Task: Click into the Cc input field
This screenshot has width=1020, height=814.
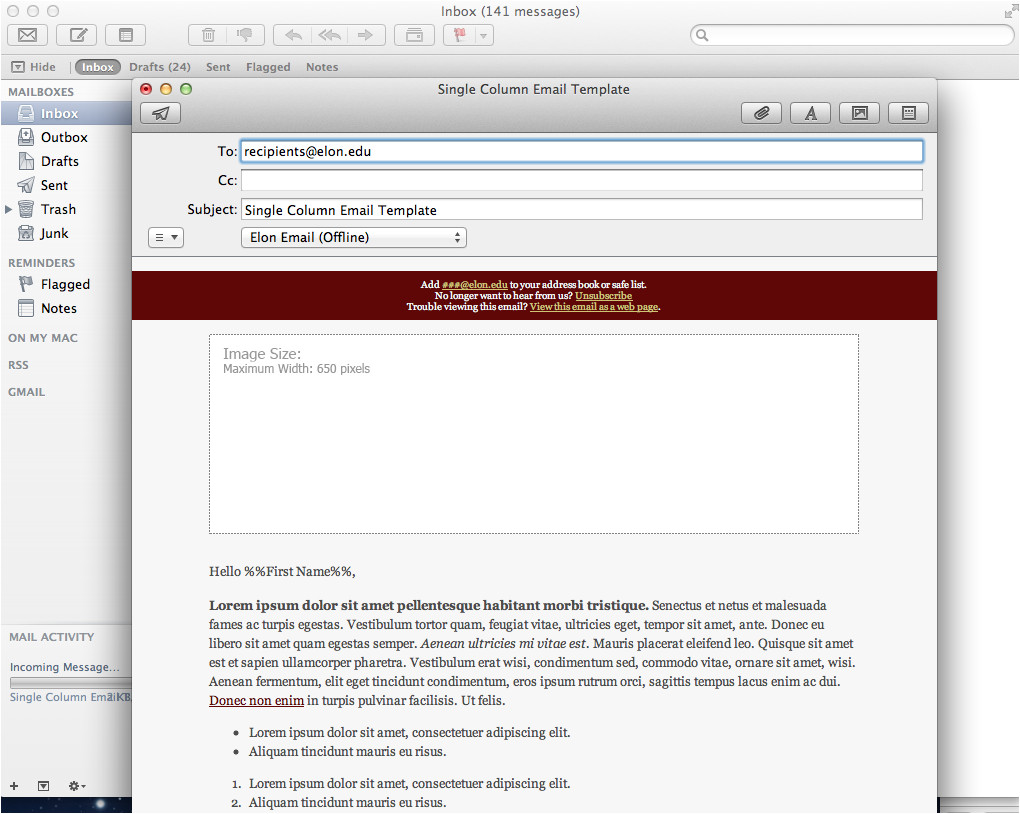Action: [x=581, y=181]
